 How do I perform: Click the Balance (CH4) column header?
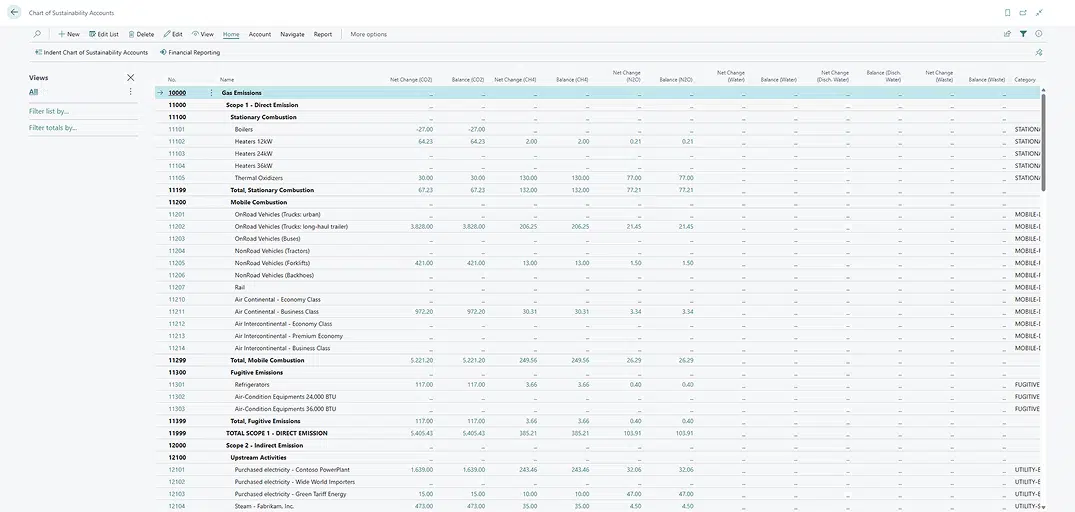[572, 80]
